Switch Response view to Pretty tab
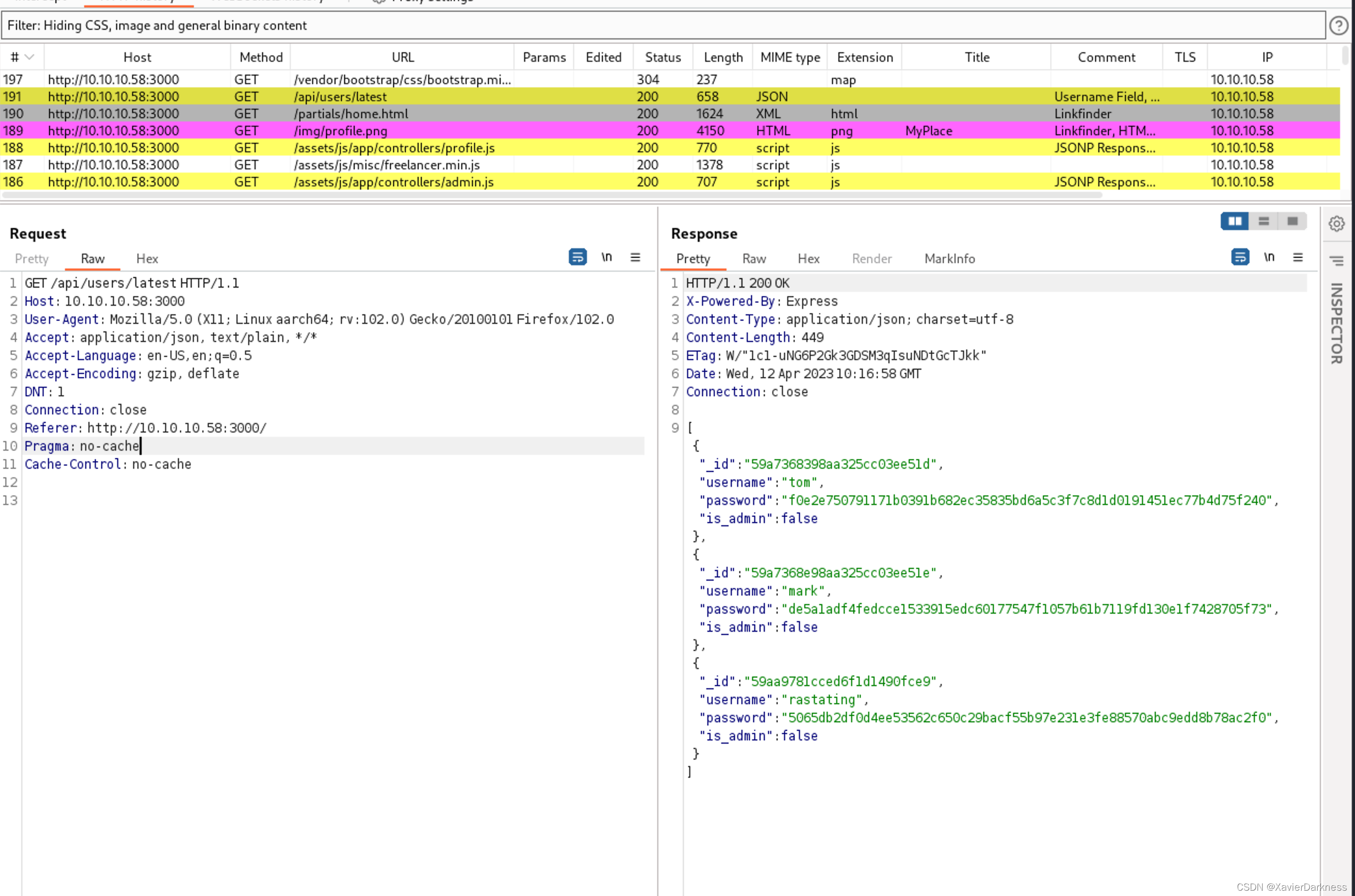This screenshot has height=896, width=1355. (x=693, y=259)
